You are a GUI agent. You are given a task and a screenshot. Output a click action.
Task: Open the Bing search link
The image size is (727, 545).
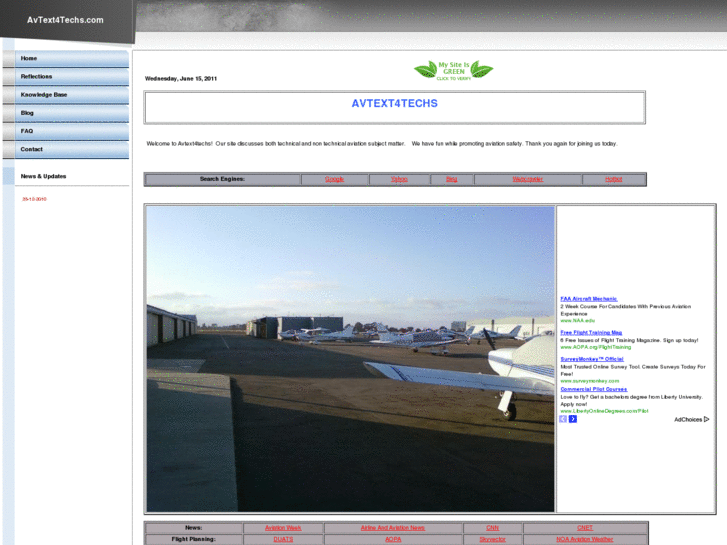coord(451,179)
